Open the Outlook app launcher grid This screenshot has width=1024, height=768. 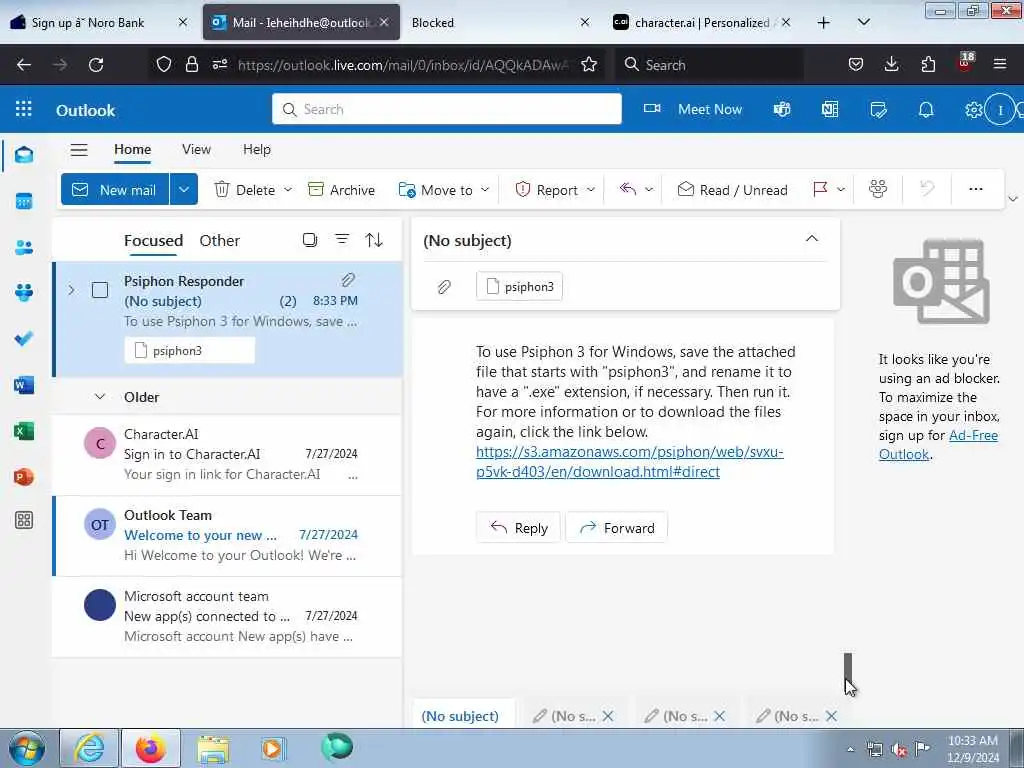pyautogui.click(x=24, y=109)
